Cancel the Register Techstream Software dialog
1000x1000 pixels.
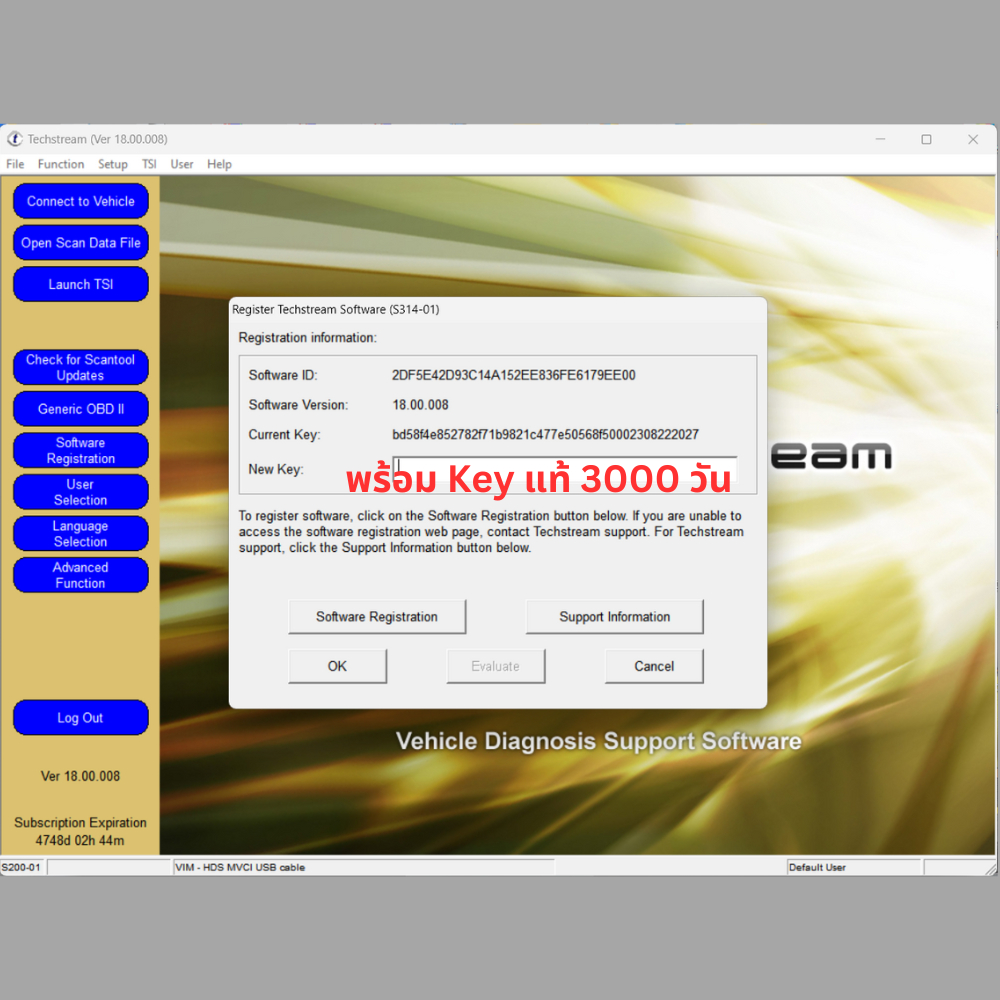[654, 666]
